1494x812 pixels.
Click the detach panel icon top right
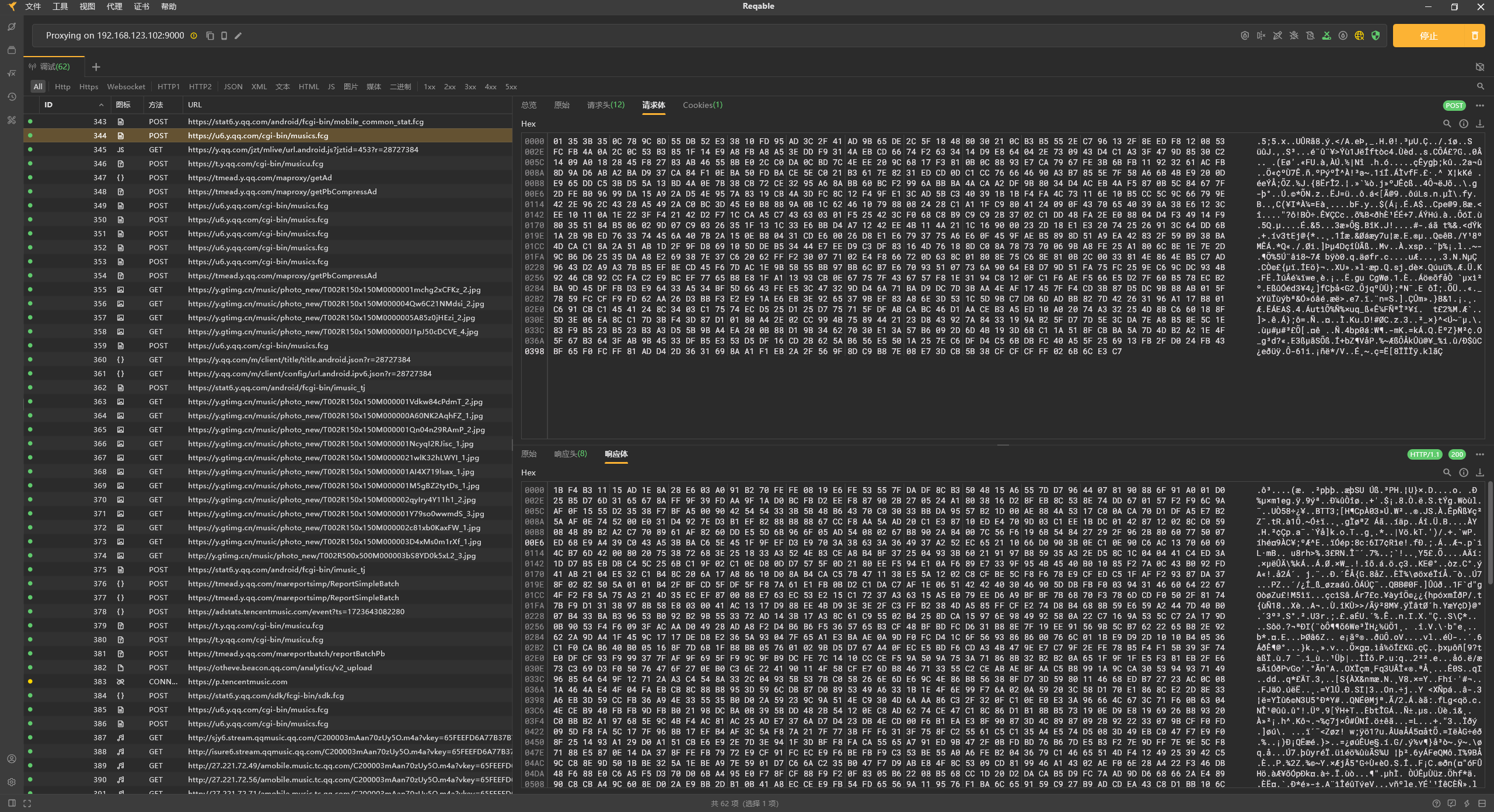click(1480, 67)
